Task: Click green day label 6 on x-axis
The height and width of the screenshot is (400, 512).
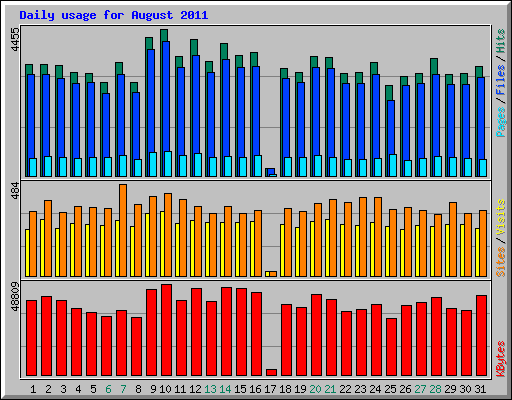Action: [108, 389]
